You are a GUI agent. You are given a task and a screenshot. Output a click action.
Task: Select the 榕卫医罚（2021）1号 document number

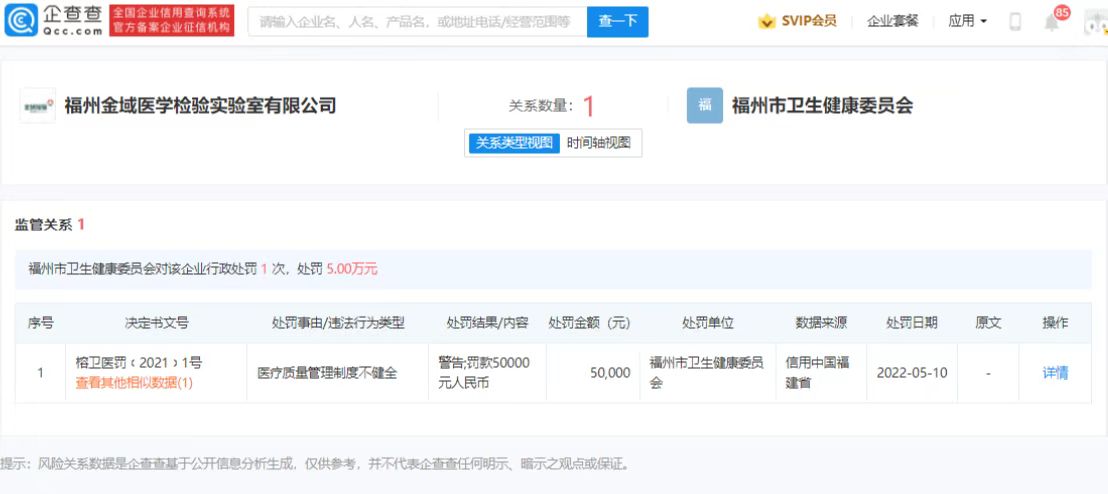(x=138, y=363)
